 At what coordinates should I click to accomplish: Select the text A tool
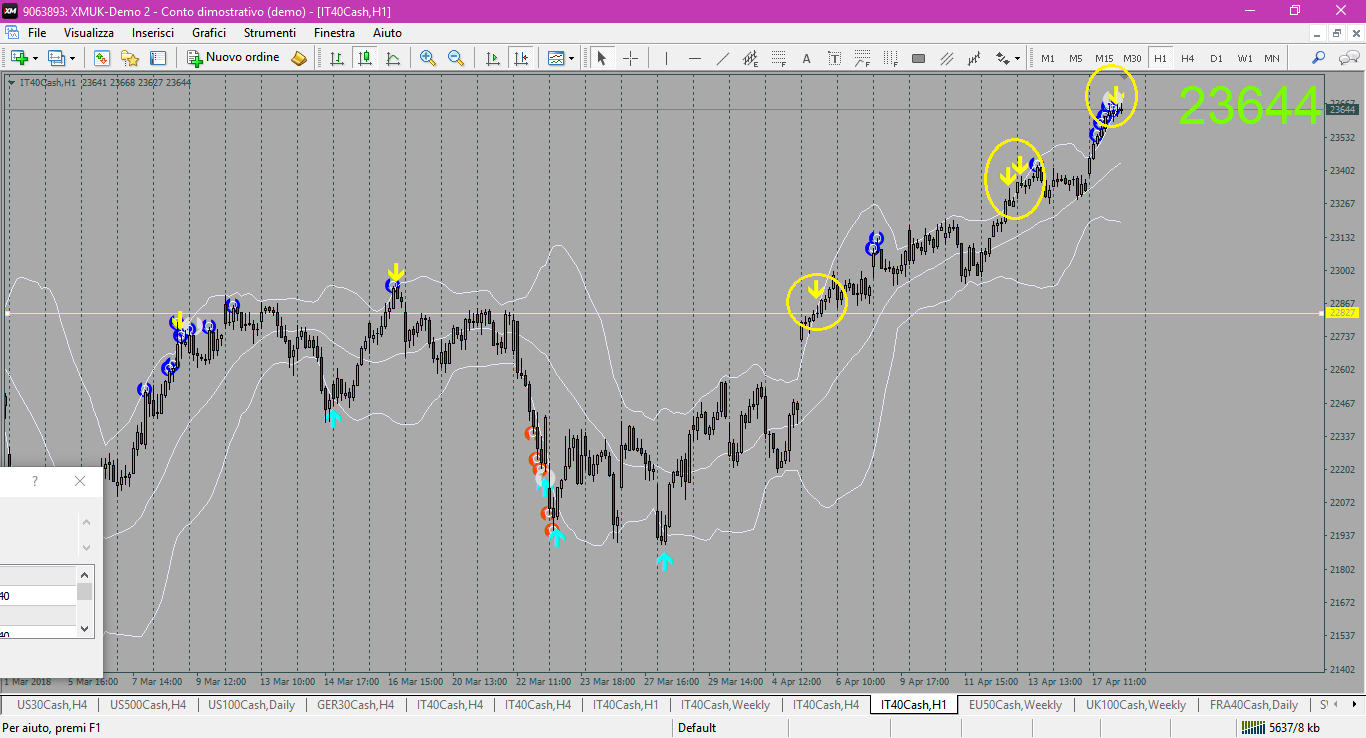pos(806,58)
